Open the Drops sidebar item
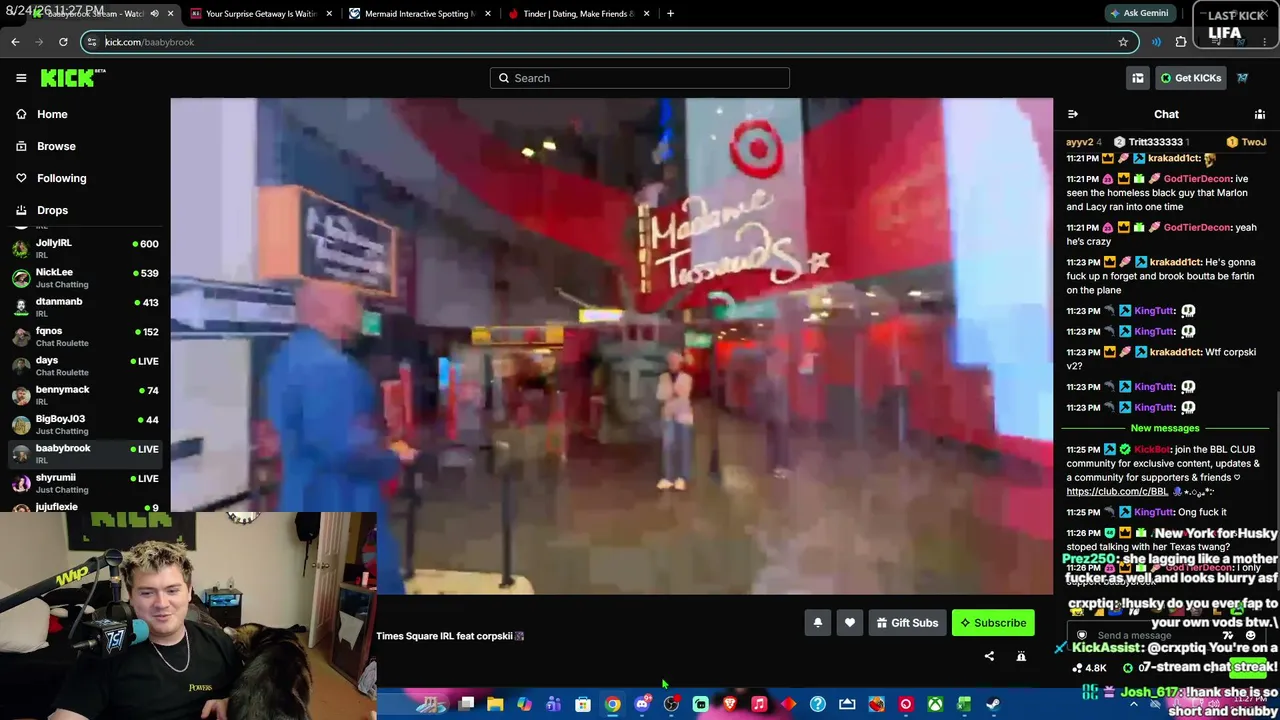The height and width of the screenshot is (720, 1280). click(x=52, y=210)
